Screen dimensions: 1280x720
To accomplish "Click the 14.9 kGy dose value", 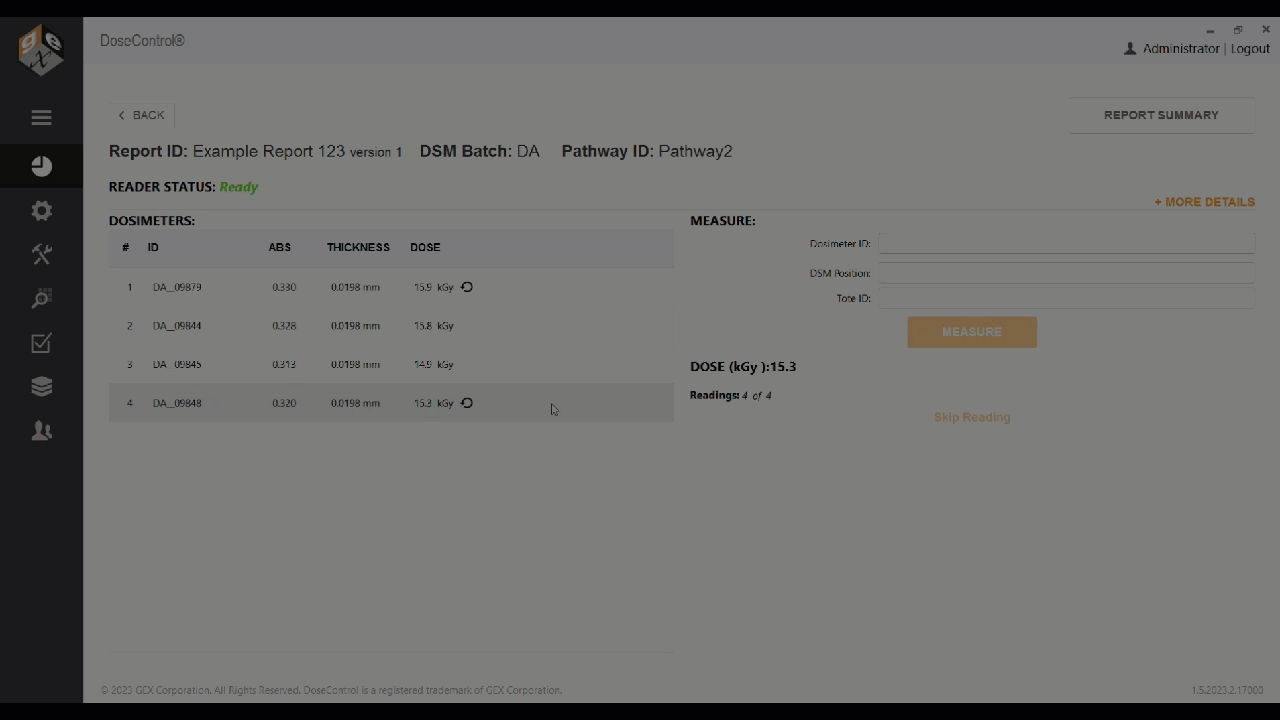I will point(434,364).
